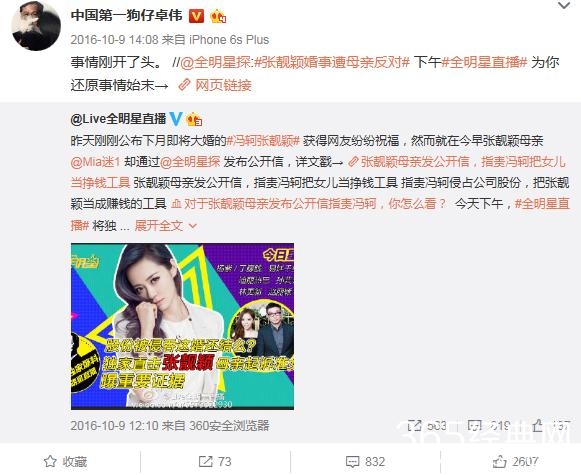
Task: Open the poster name 中国第一狗仔卓伟
Action: tap(126, 16)
